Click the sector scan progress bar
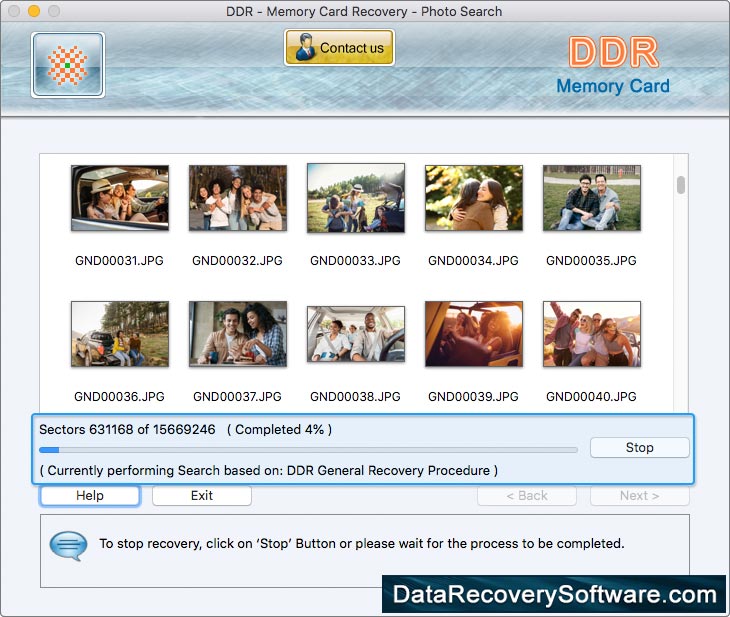The width and height of the screenshot is (730, 617). point(309,450)
